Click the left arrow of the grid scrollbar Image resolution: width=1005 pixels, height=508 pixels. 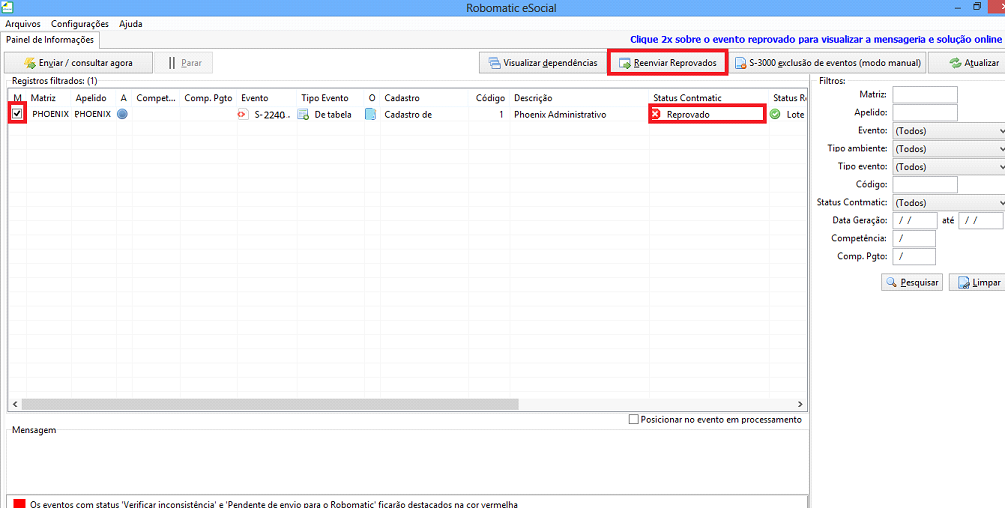click(x=15, y=404)
